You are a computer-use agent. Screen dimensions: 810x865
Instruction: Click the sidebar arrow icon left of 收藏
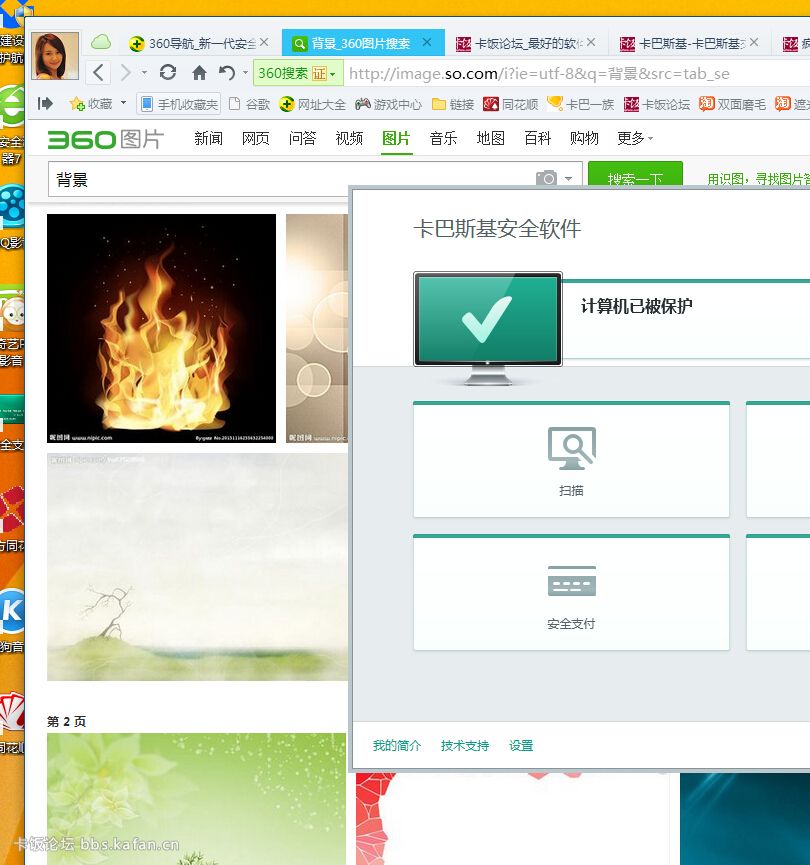45,103
